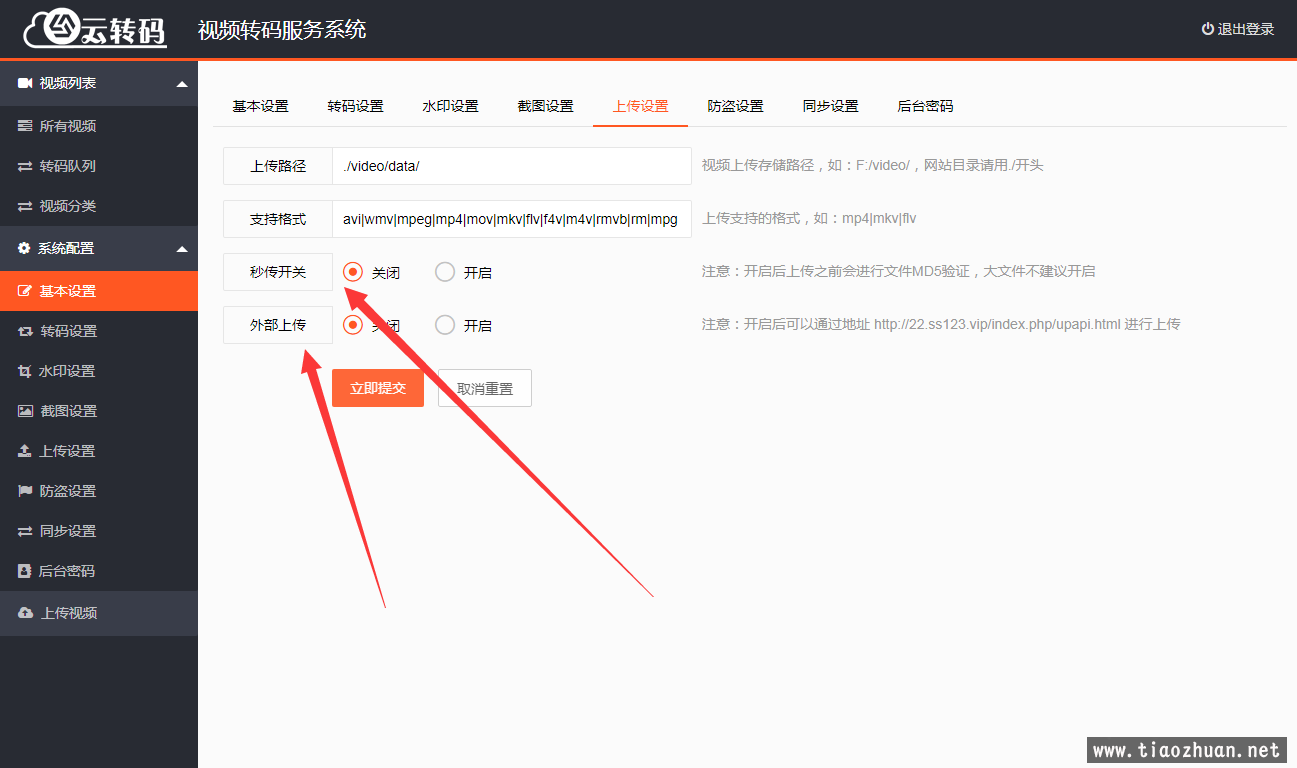Image resolution: width=1297 pixels, height=768 pixels.
Task: Select 关闭 radio for 外部上传
Action: (x=352, y=325)
